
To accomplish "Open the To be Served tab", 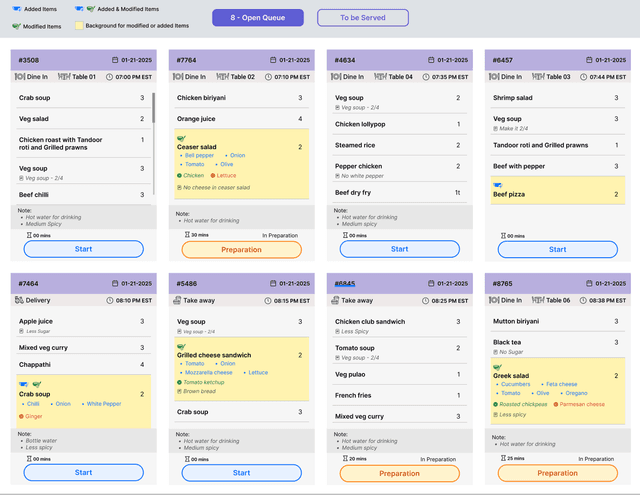I will click(x=362, y=18).
